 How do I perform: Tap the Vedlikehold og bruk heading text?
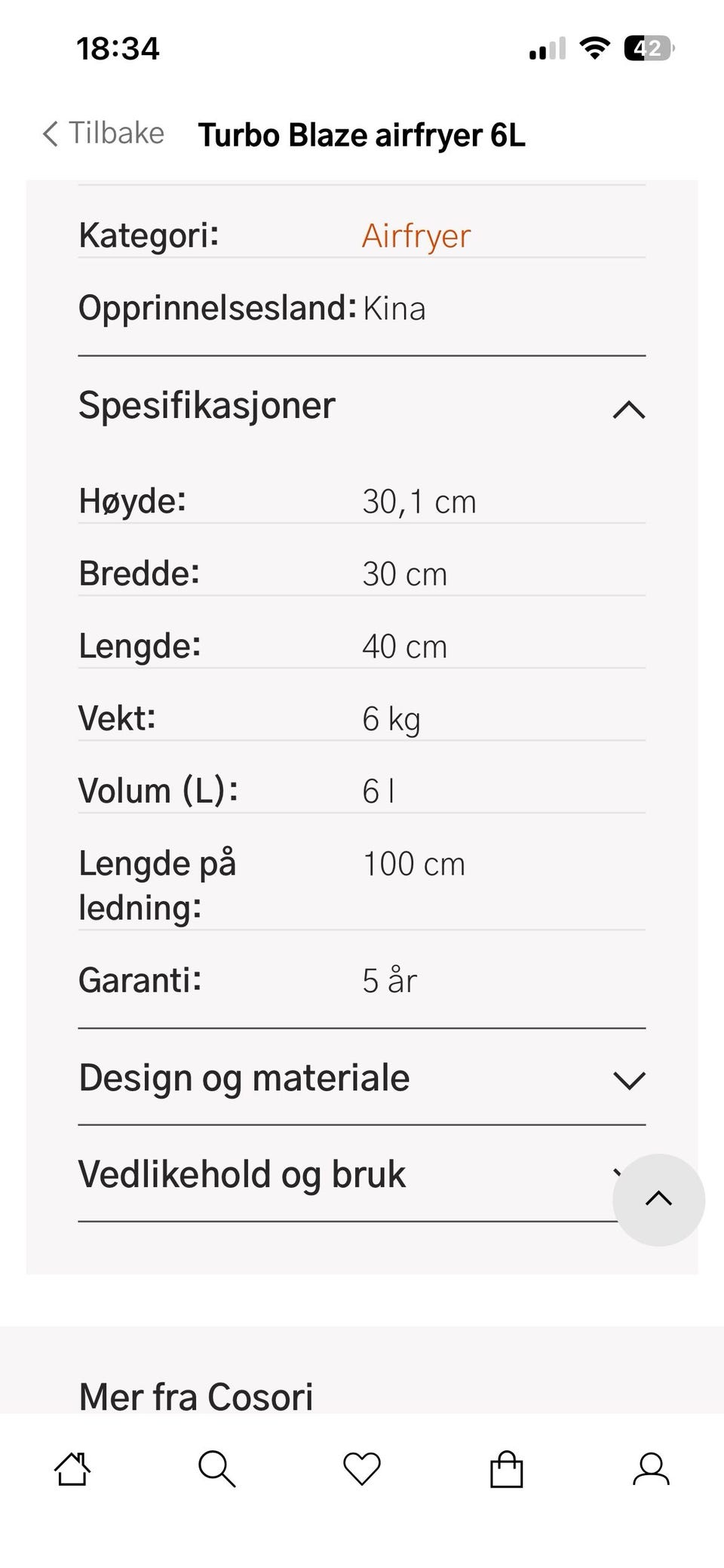coord(242,1175)
